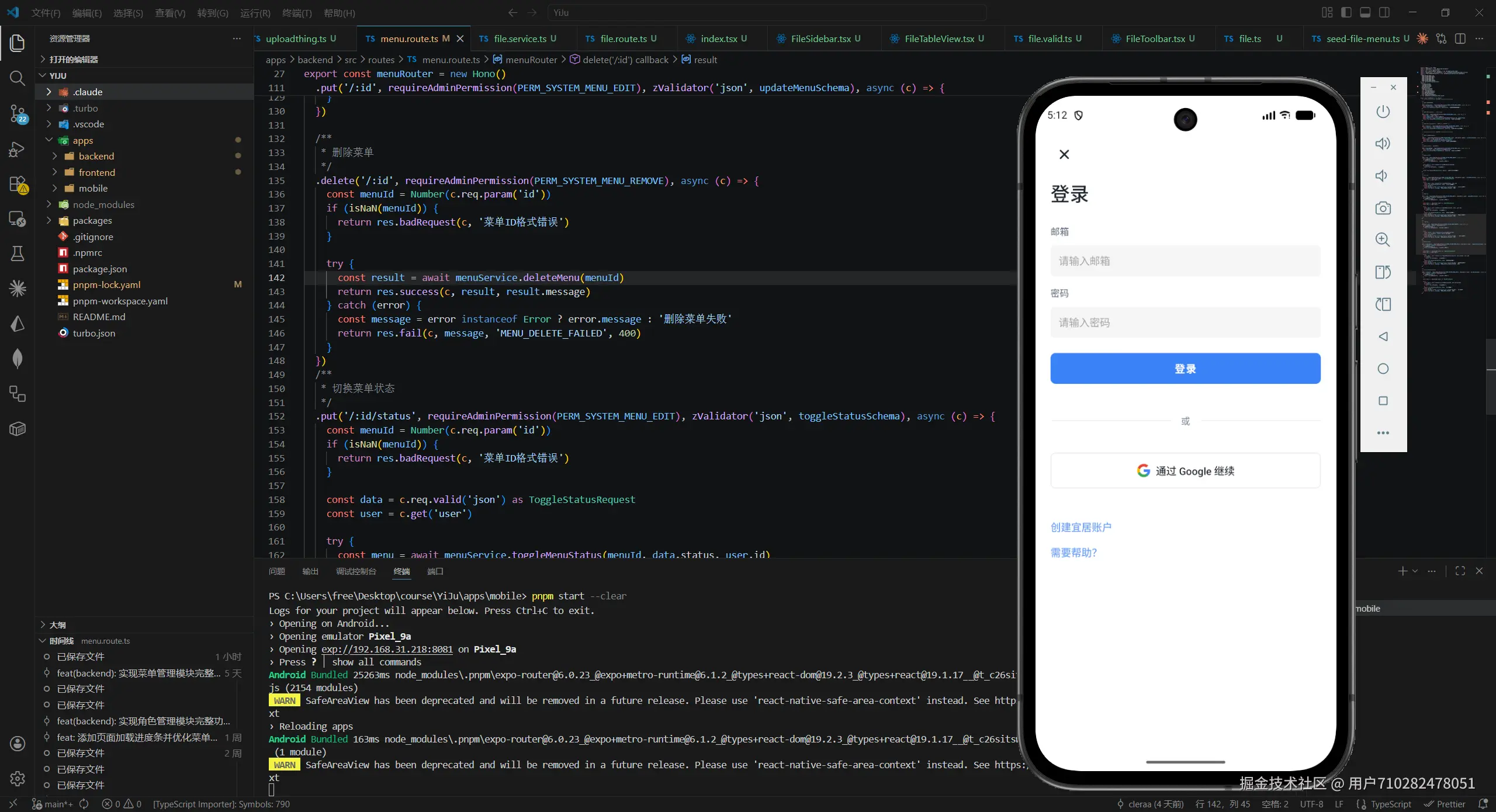Click the 请输入邮箱 email field
Viewport: 1496px width, 812px height.
1185,261
